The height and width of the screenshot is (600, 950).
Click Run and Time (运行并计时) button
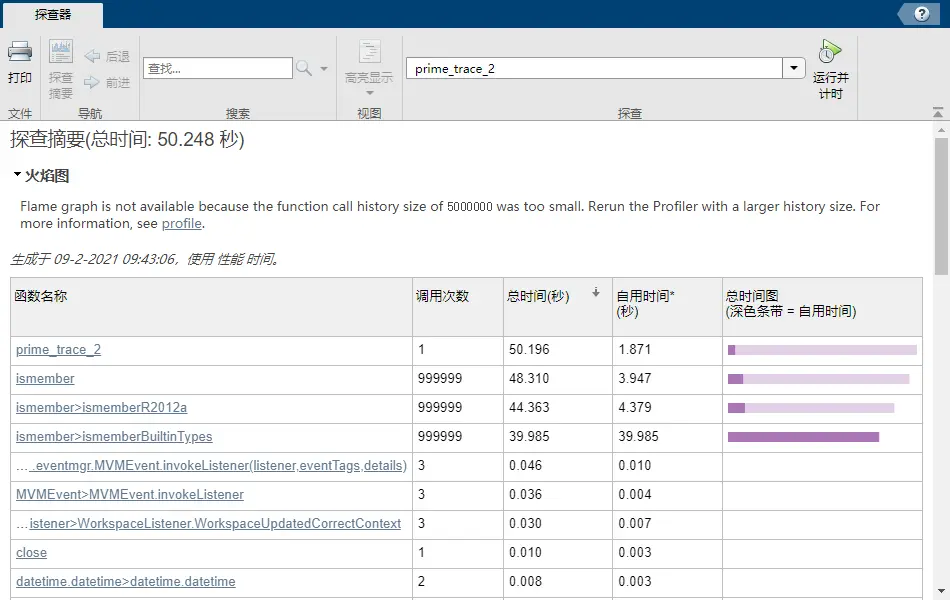(x=831, y=69)
